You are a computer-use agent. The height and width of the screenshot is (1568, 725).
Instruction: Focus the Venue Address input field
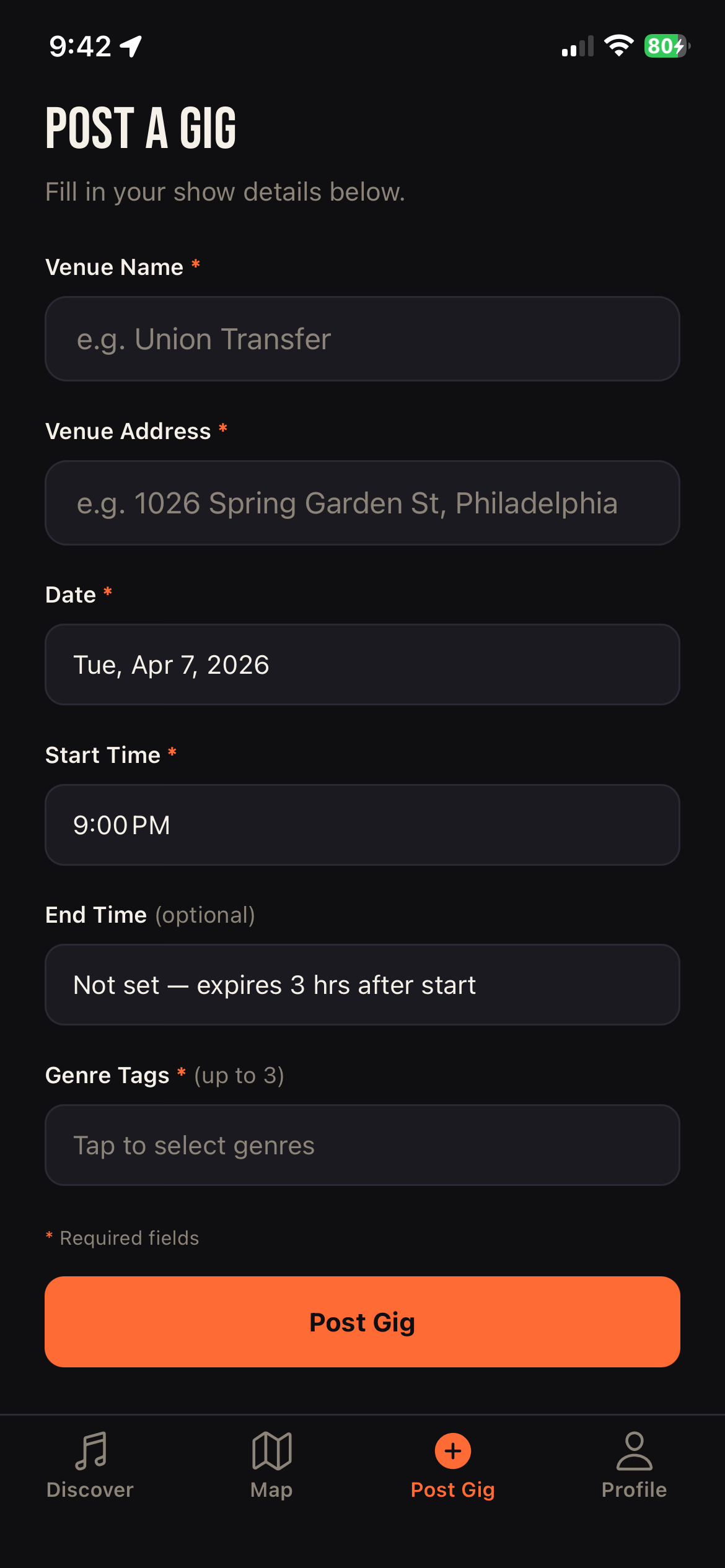[x=362, y=503]
